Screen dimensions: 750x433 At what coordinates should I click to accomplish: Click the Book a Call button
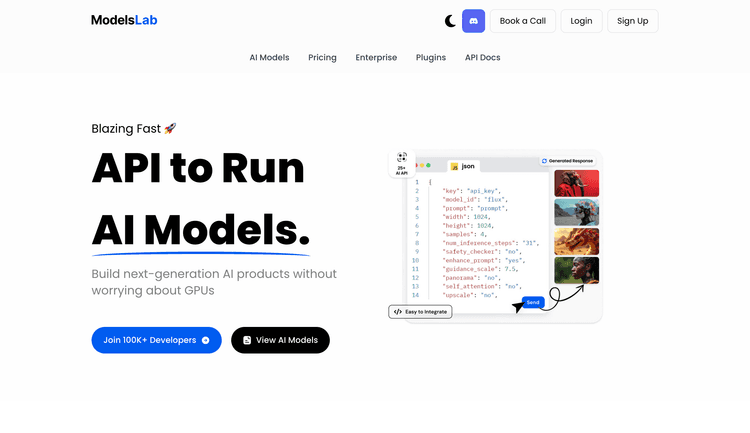tap(523, 21)
